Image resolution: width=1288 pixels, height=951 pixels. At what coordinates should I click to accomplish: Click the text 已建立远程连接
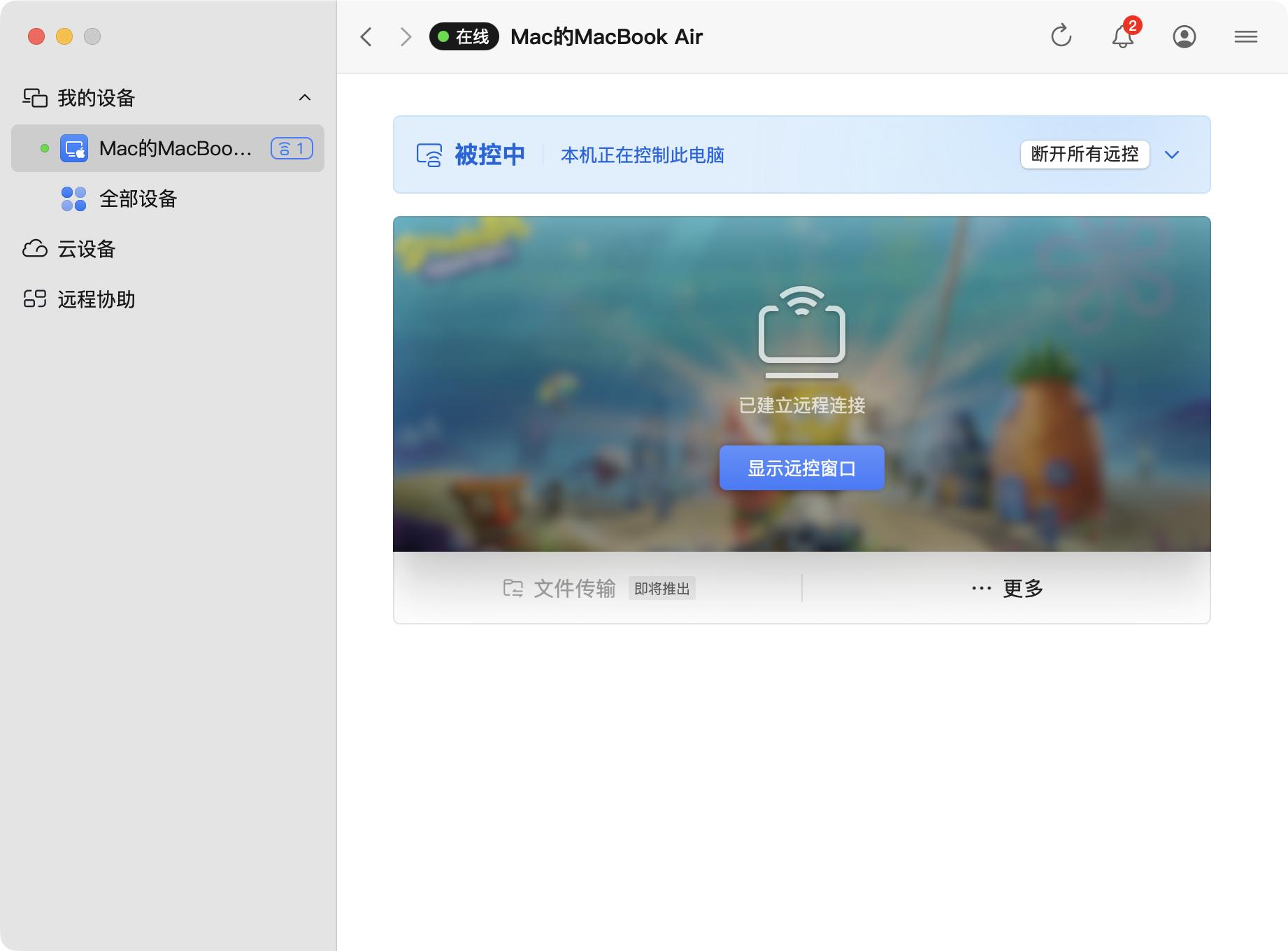coord(802,406)
